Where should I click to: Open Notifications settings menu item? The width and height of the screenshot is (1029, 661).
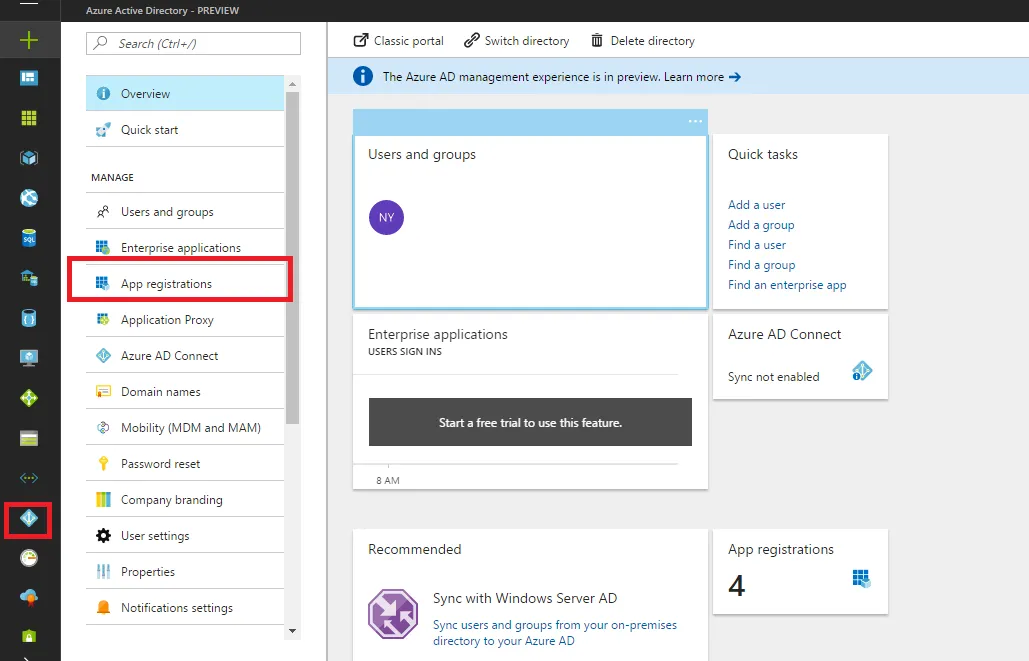[185, 608]
